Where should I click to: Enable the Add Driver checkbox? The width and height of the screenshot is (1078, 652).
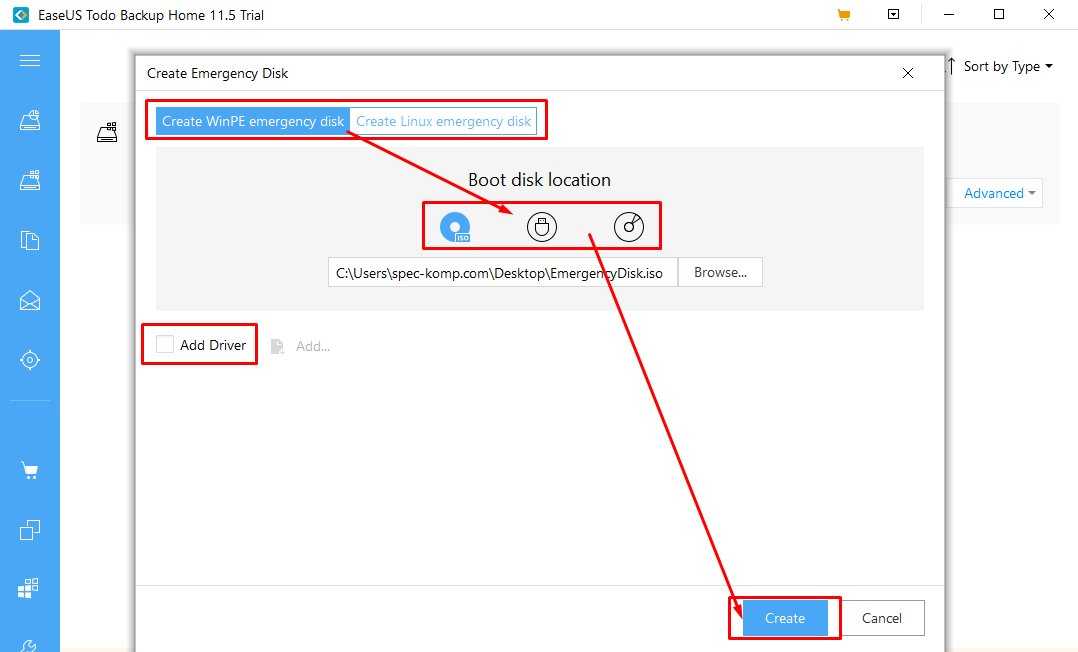pyautogui.click(x=165, y=345)
